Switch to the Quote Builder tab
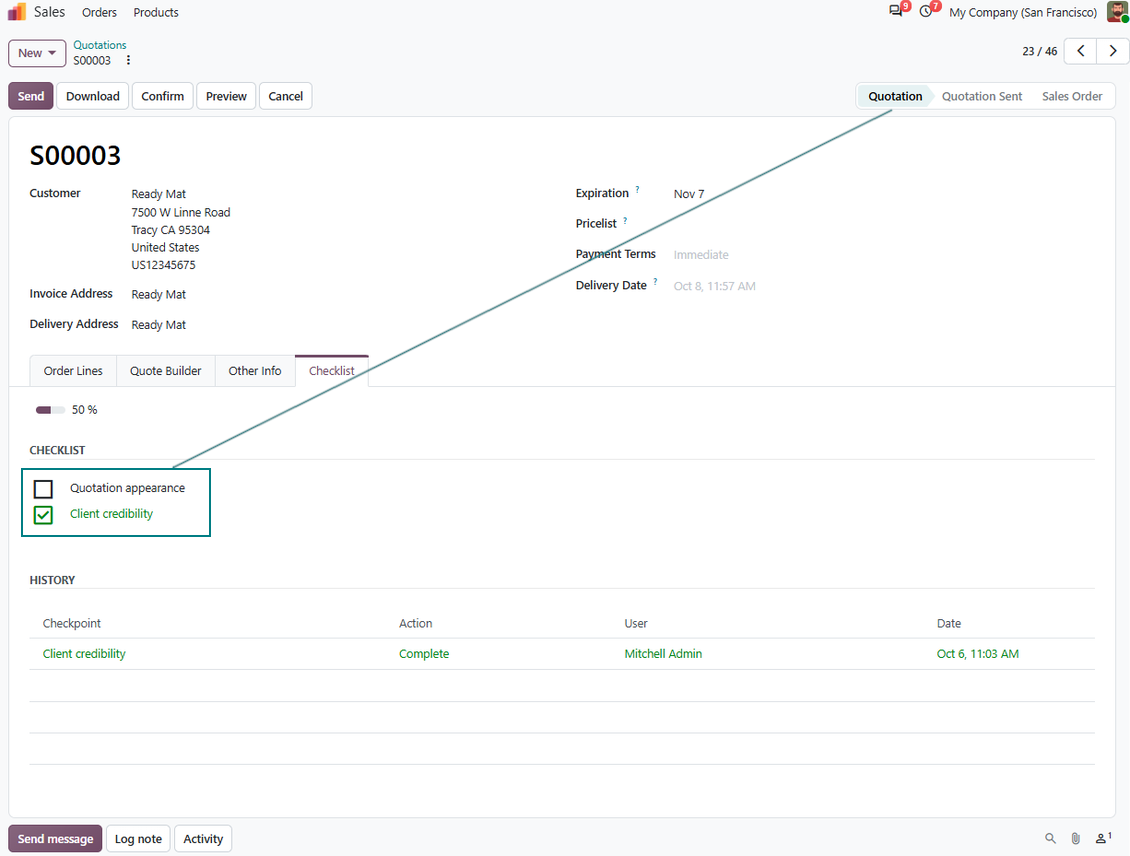This screenshot has height=856, width=1130. click(x=166, y=371)
